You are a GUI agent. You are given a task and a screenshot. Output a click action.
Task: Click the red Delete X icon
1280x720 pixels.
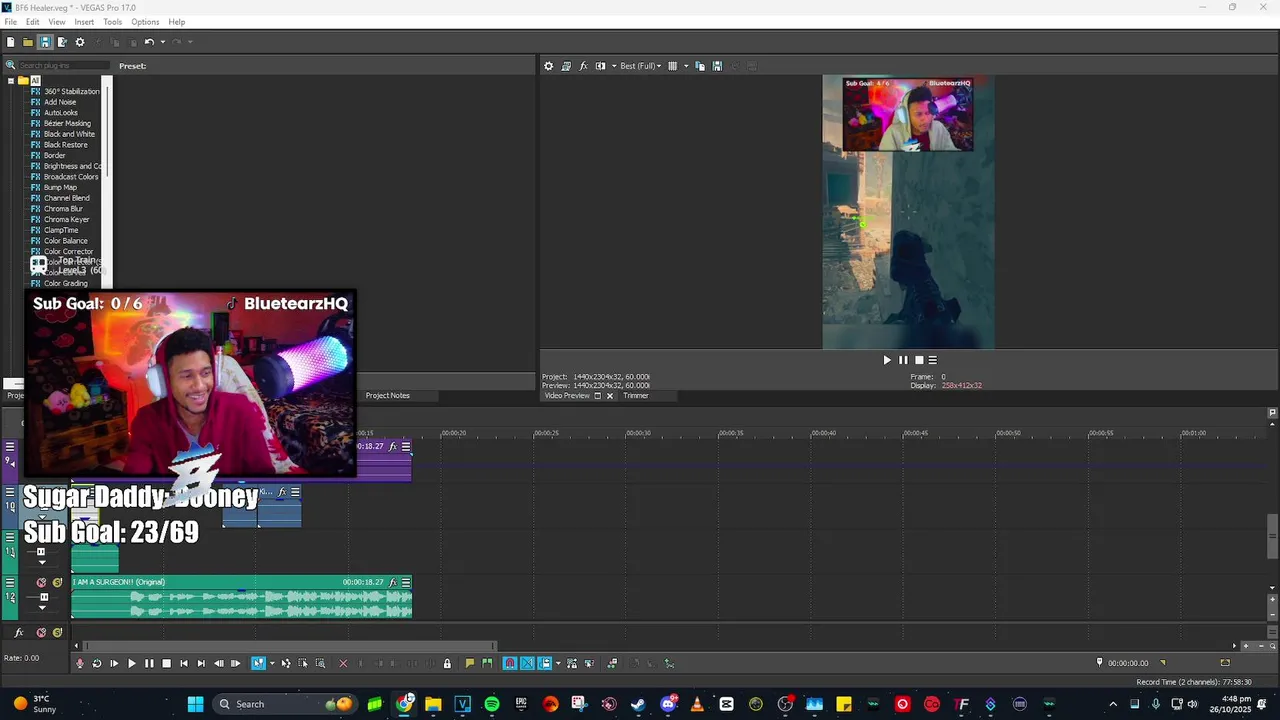tap(343, 663)
